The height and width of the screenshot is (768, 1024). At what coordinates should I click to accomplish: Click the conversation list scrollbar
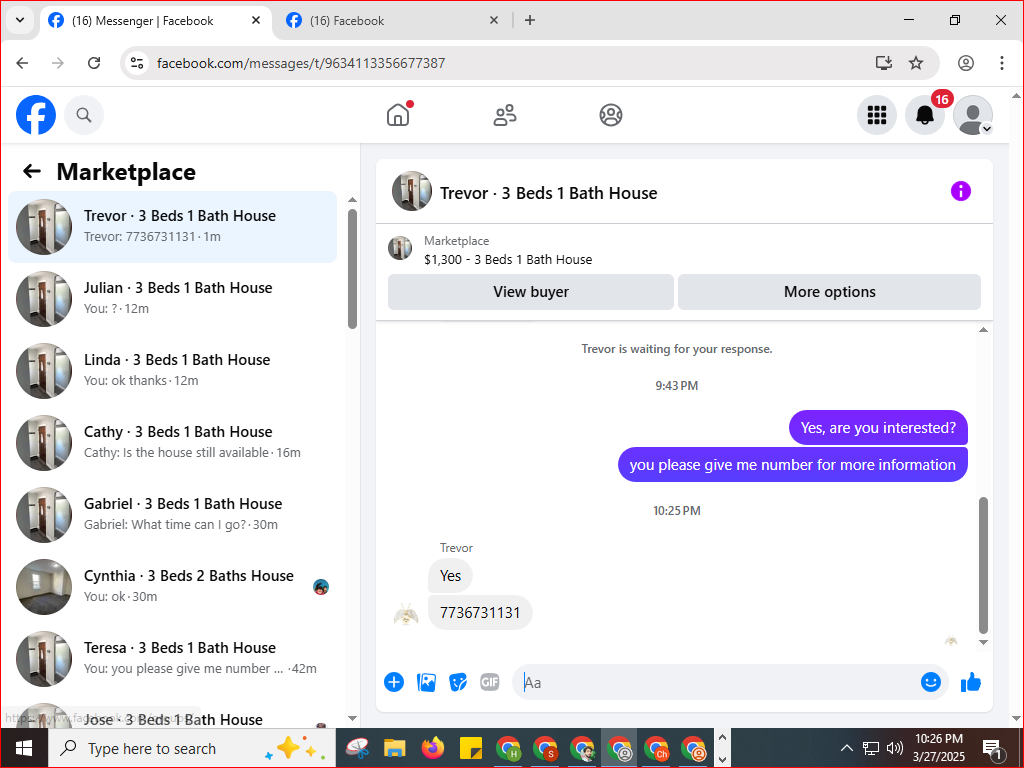353,268
